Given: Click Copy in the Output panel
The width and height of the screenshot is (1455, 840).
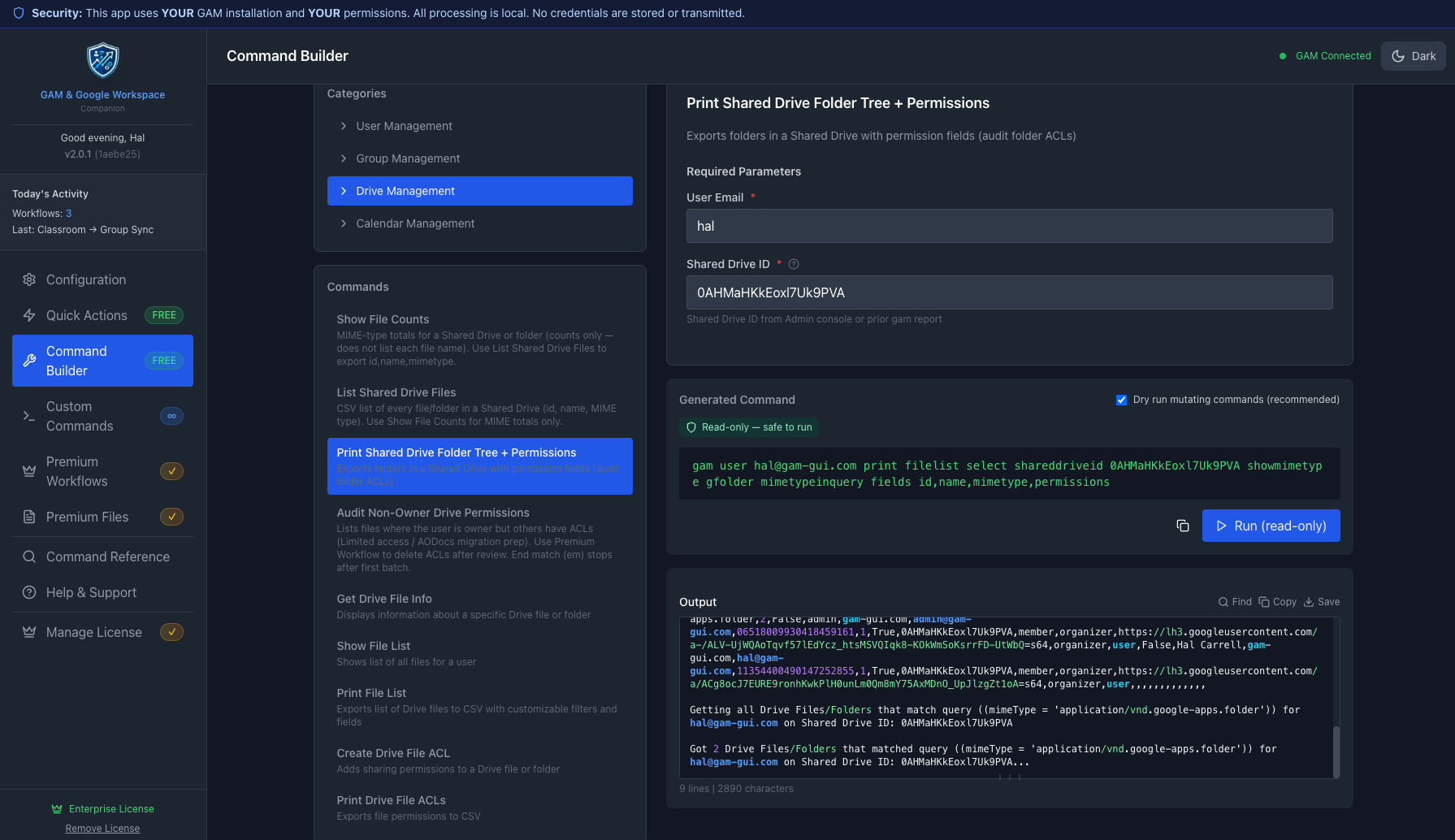Looking at the screenshot, I should [x=1278, y=602].
